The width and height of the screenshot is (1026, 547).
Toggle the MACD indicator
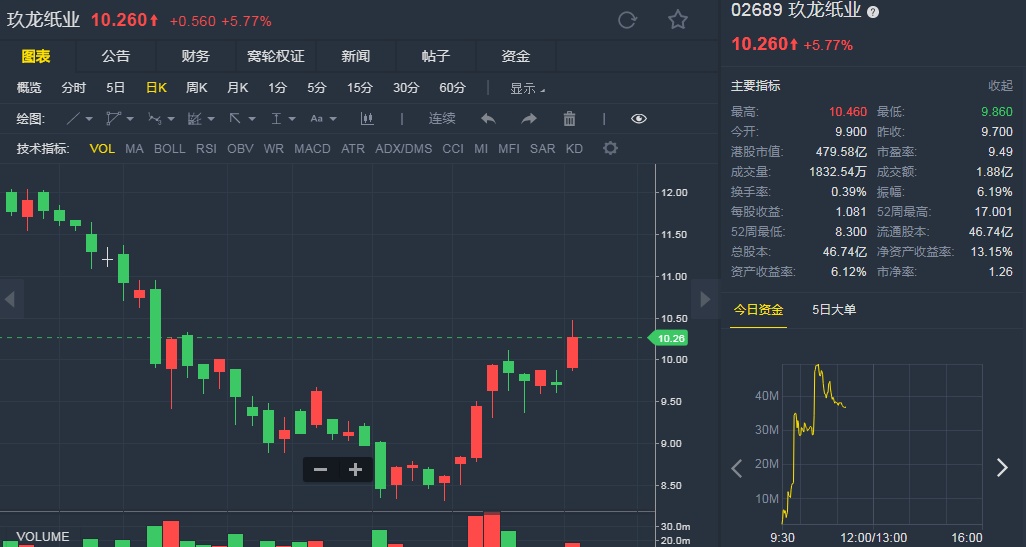pyautogui.click(x=312, y=149)
